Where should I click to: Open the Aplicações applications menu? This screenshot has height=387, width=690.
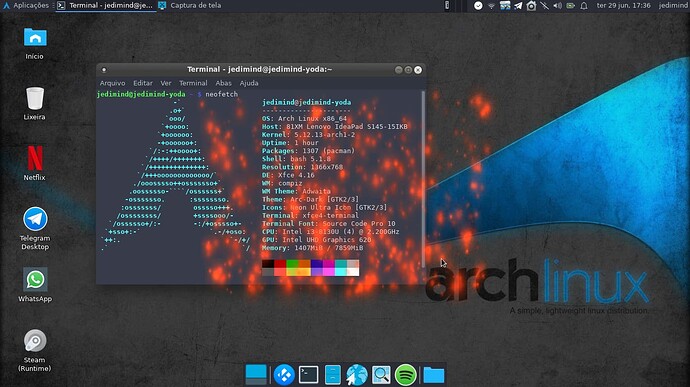coord(26,5)
